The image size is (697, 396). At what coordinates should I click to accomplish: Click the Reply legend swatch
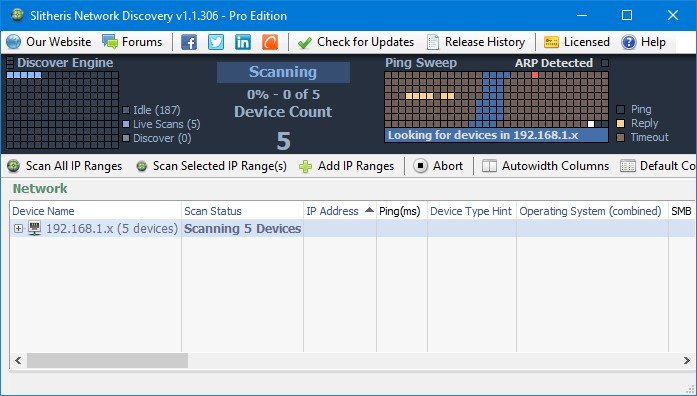coord(621,123)
